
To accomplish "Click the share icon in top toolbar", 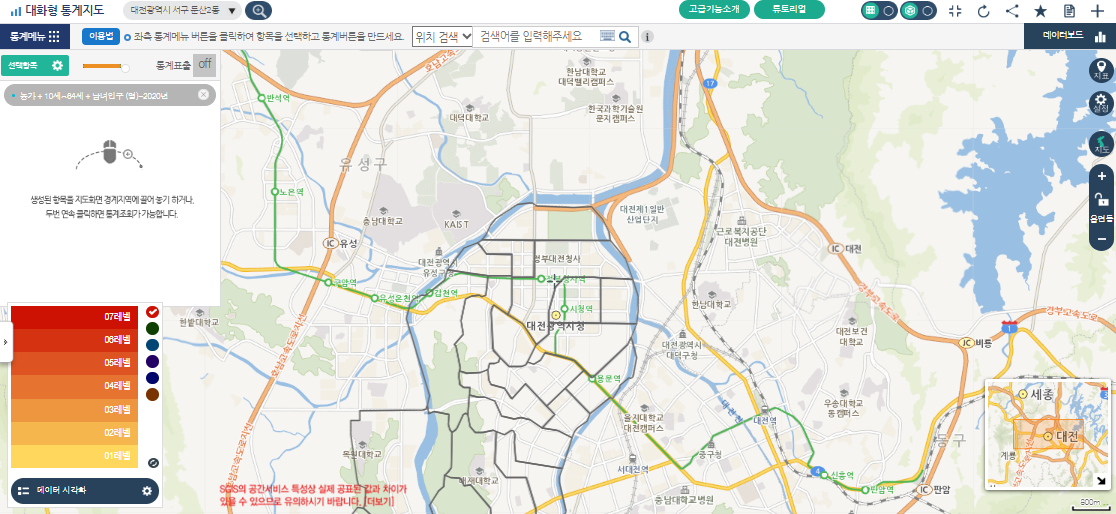I will [x=1012, y=11].
